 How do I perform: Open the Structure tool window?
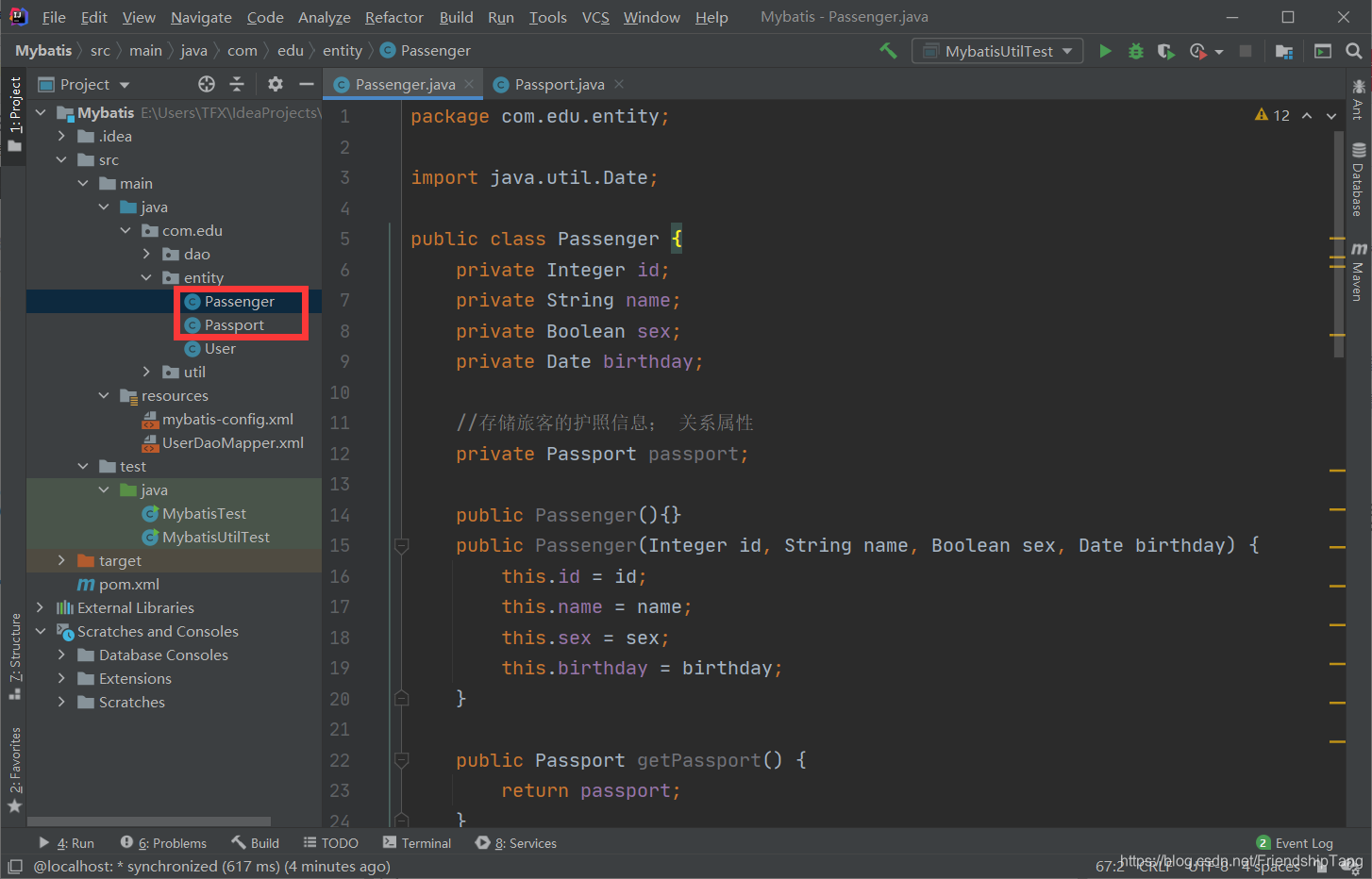click(14, 656)
